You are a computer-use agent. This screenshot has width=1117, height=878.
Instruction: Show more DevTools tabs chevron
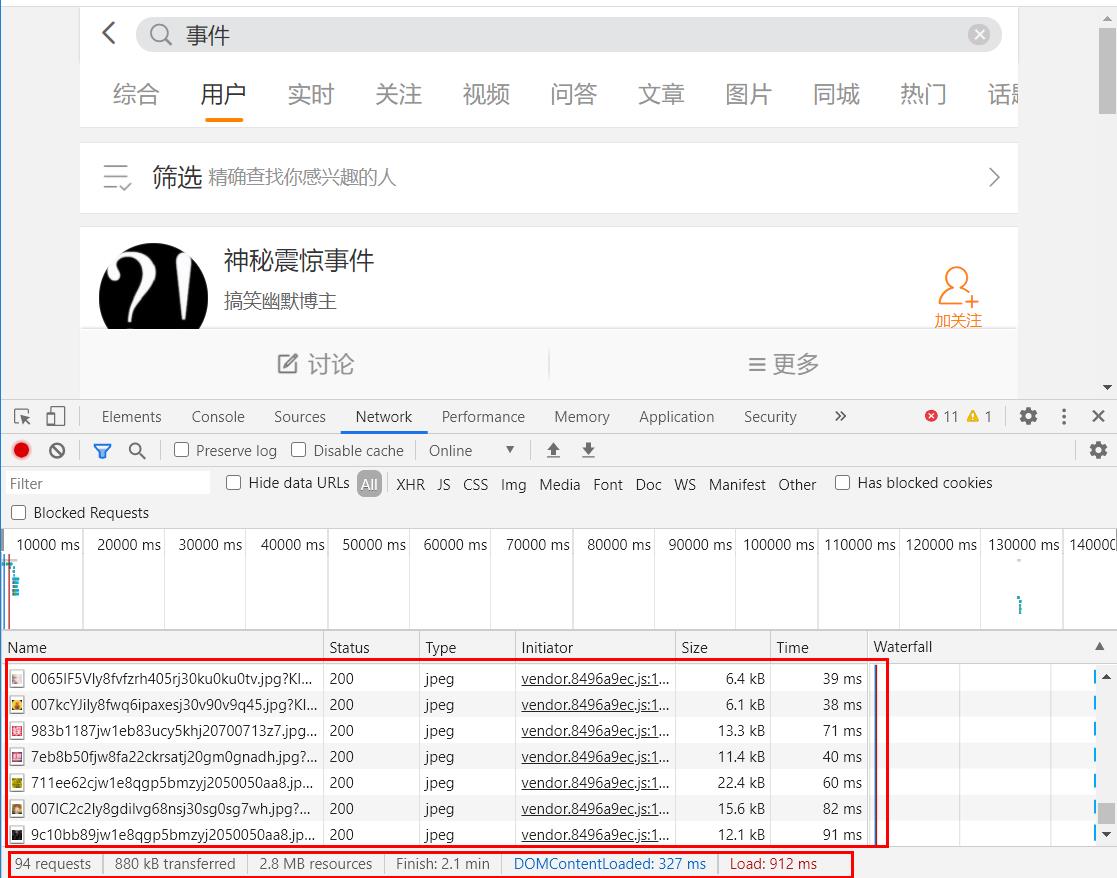tap(841, 416)
